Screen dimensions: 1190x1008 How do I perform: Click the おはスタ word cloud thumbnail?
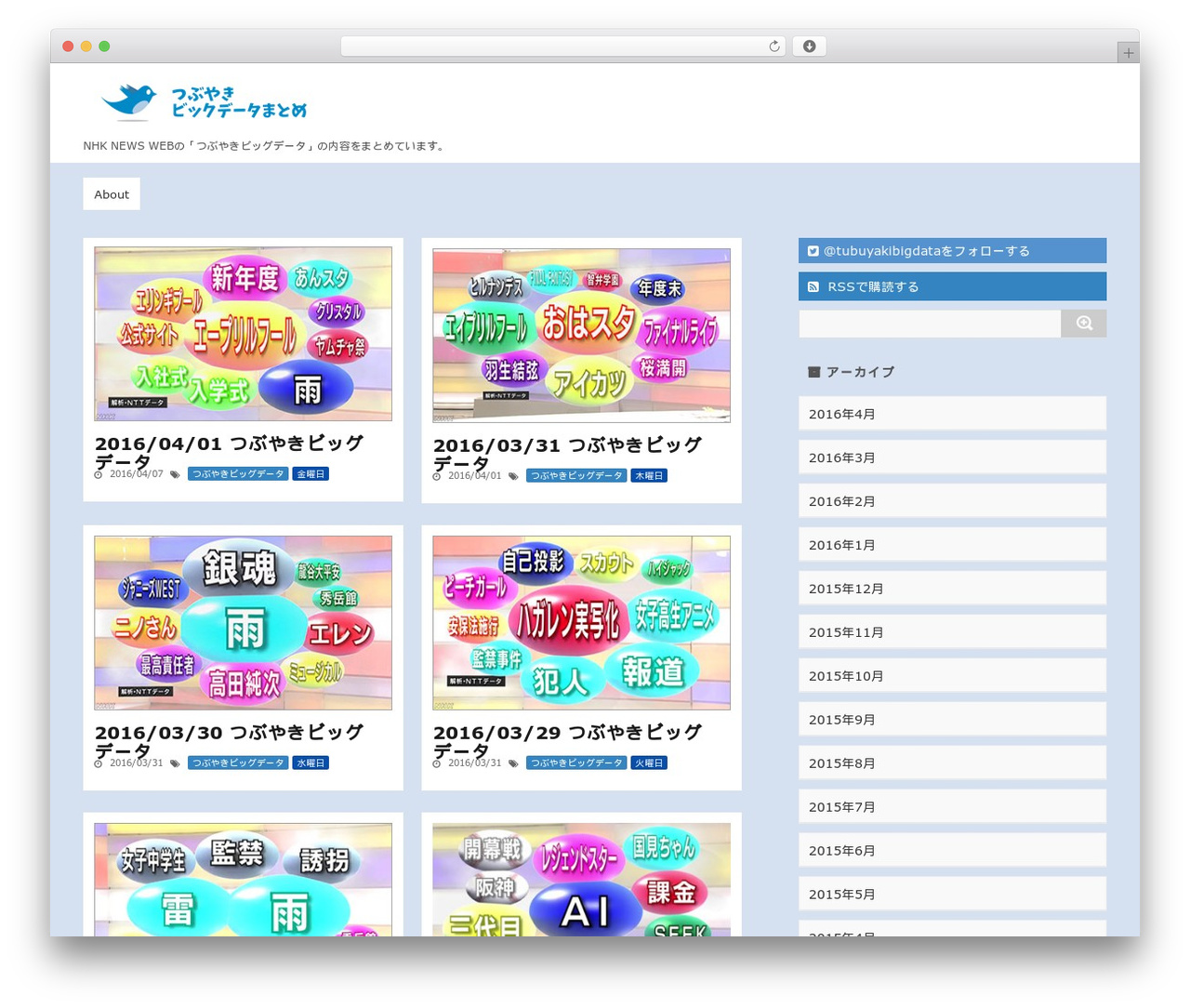pyautogui.click(x=581, y=336)
